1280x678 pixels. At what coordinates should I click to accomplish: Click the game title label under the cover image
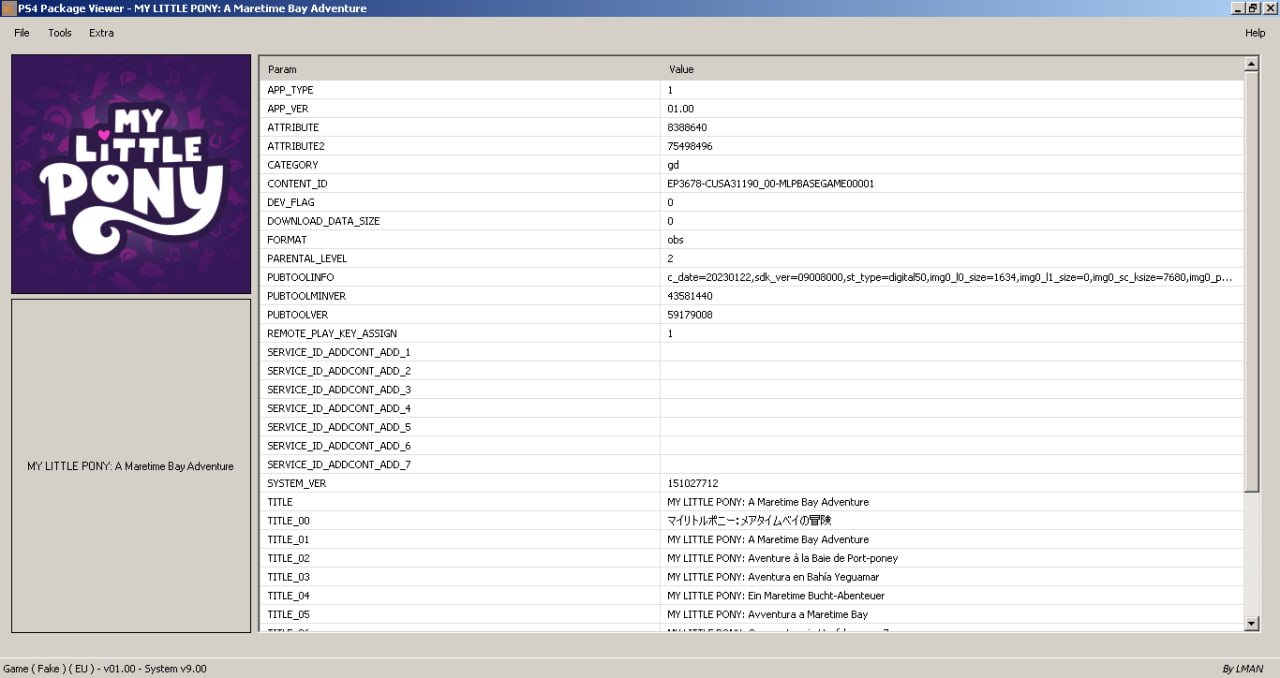click(131, 466)
